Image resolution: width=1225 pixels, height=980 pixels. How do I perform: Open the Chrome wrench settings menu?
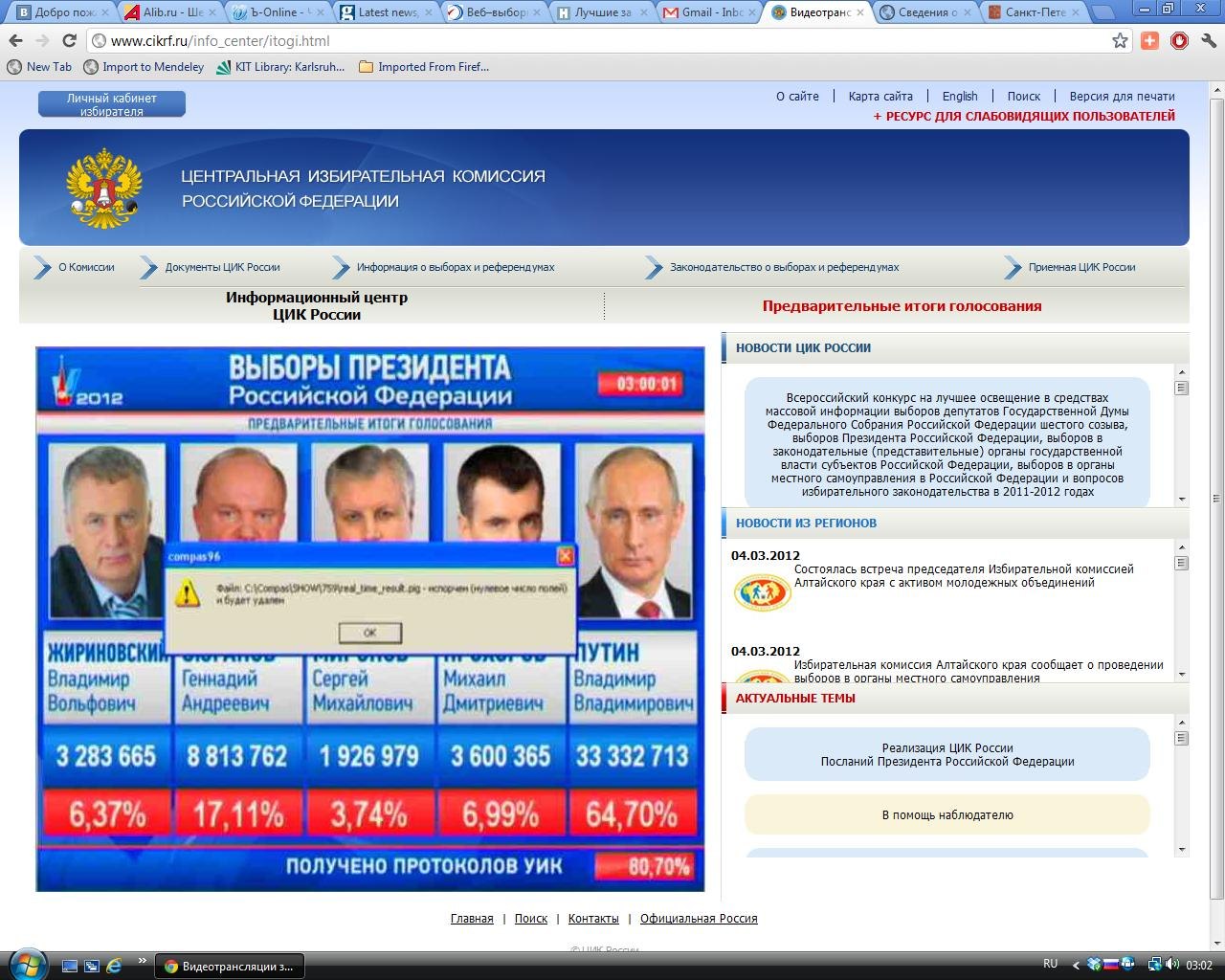pos(1208,41)
